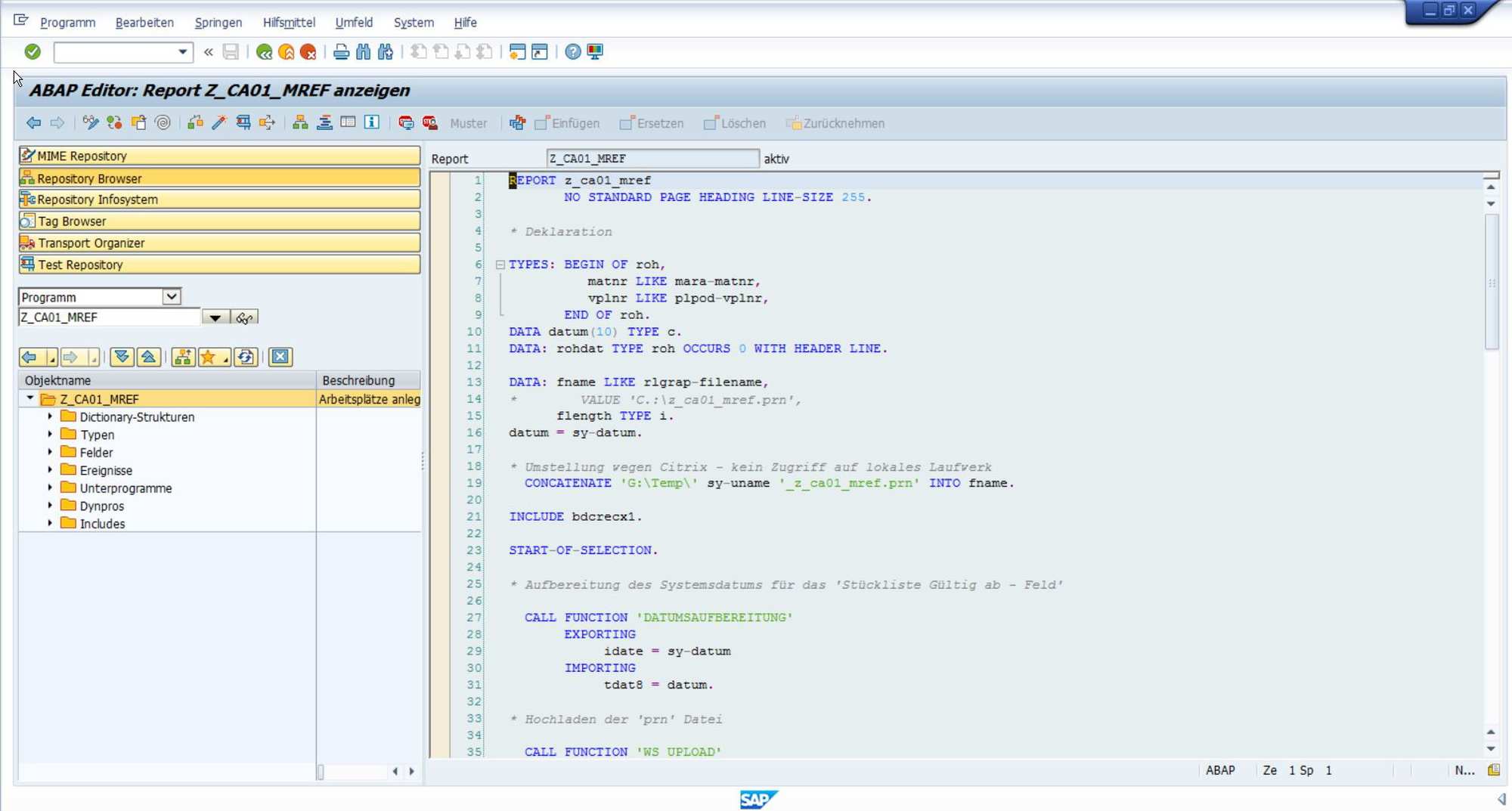Viewport: 1512px width, 811px height.
Task: Click the blue back arrow in the editor toolbar
Action: [x=33, y=122]
